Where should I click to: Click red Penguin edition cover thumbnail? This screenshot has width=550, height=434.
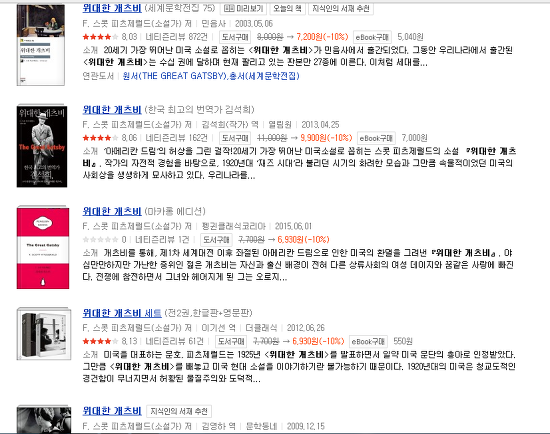point(43,248)
